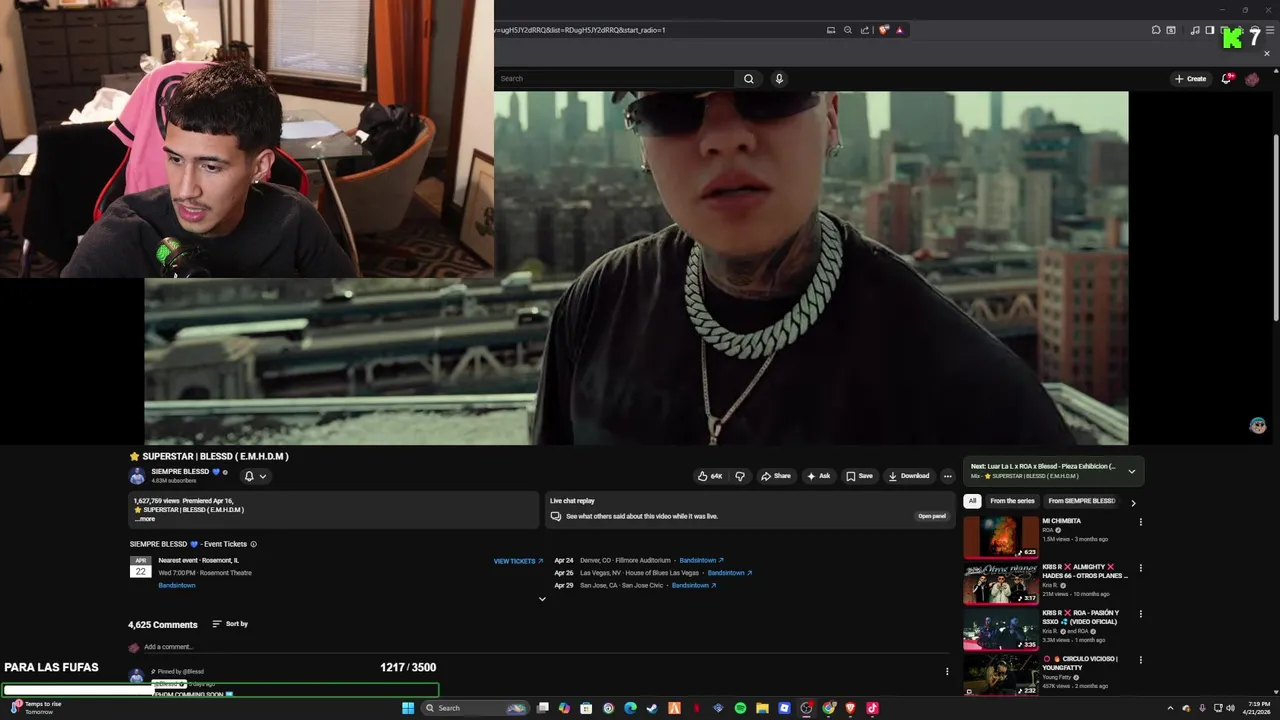Show hidden system tray icons chevron
Screen dimensions: 1280x720
tap(1170, 708)
